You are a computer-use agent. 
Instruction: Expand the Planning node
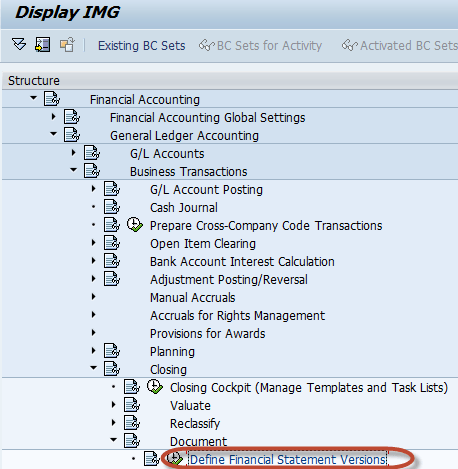tap(94, 351)
